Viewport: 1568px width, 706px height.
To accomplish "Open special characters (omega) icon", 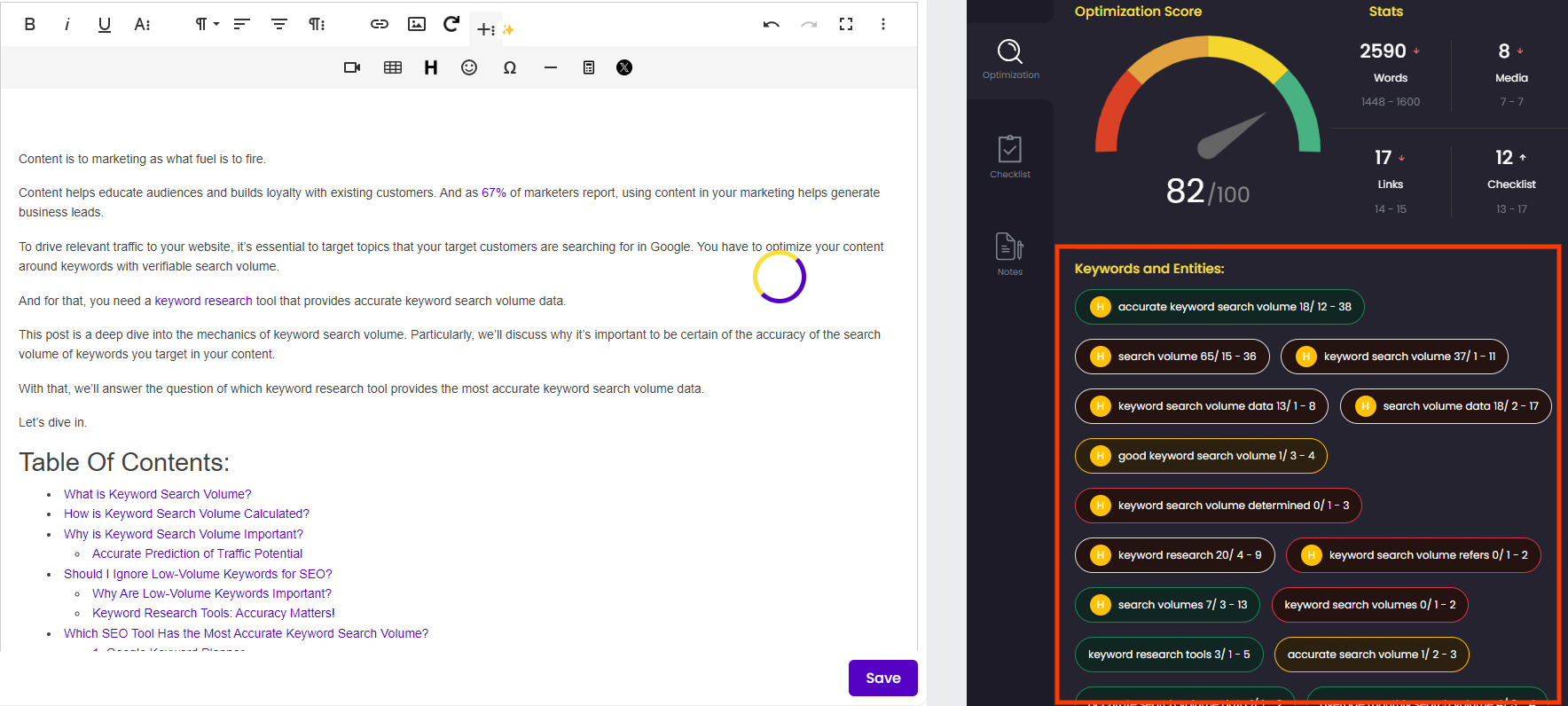I will point(510,67).
